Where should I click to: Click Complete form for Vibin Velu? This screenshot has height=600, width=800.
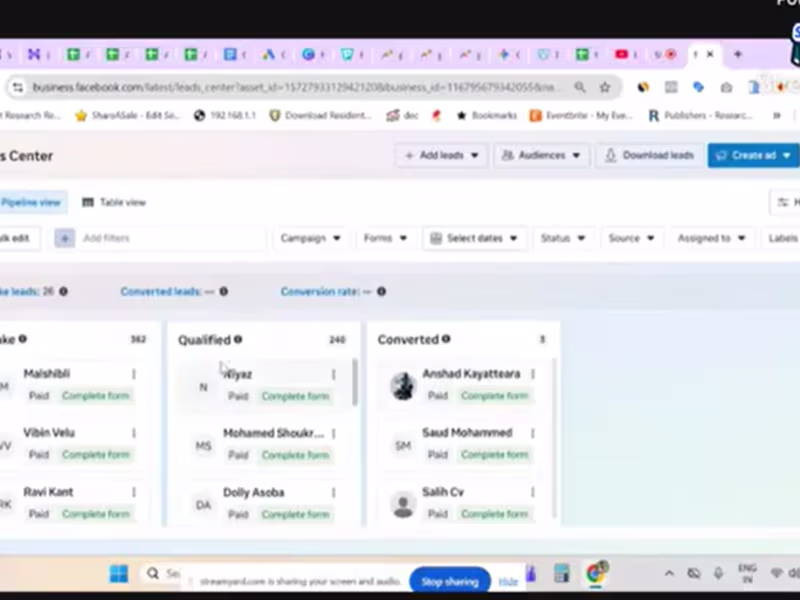tap(95, 454)
